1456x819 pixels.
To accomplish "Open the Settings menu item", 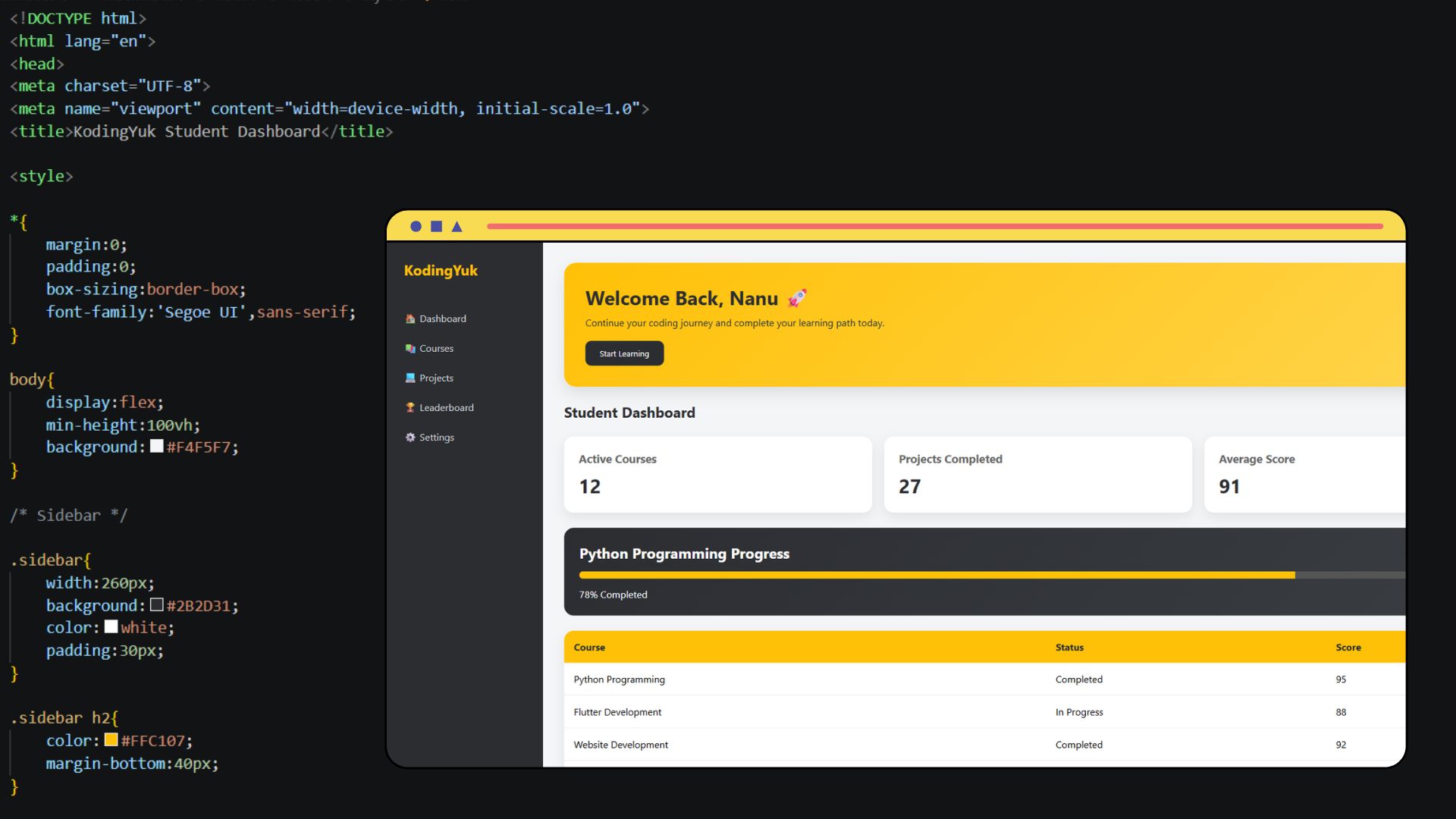I will click(430, 437).
